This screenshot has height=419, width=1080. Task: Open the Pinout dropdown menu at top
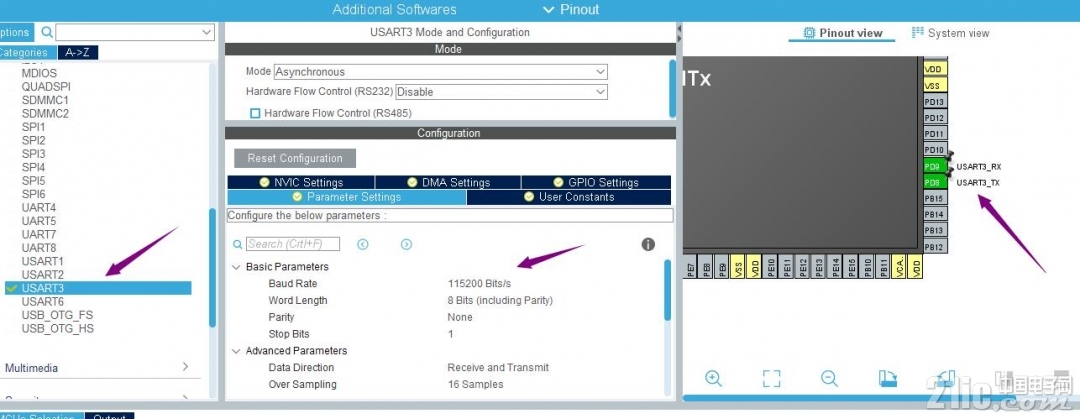[x=571, y=10]
